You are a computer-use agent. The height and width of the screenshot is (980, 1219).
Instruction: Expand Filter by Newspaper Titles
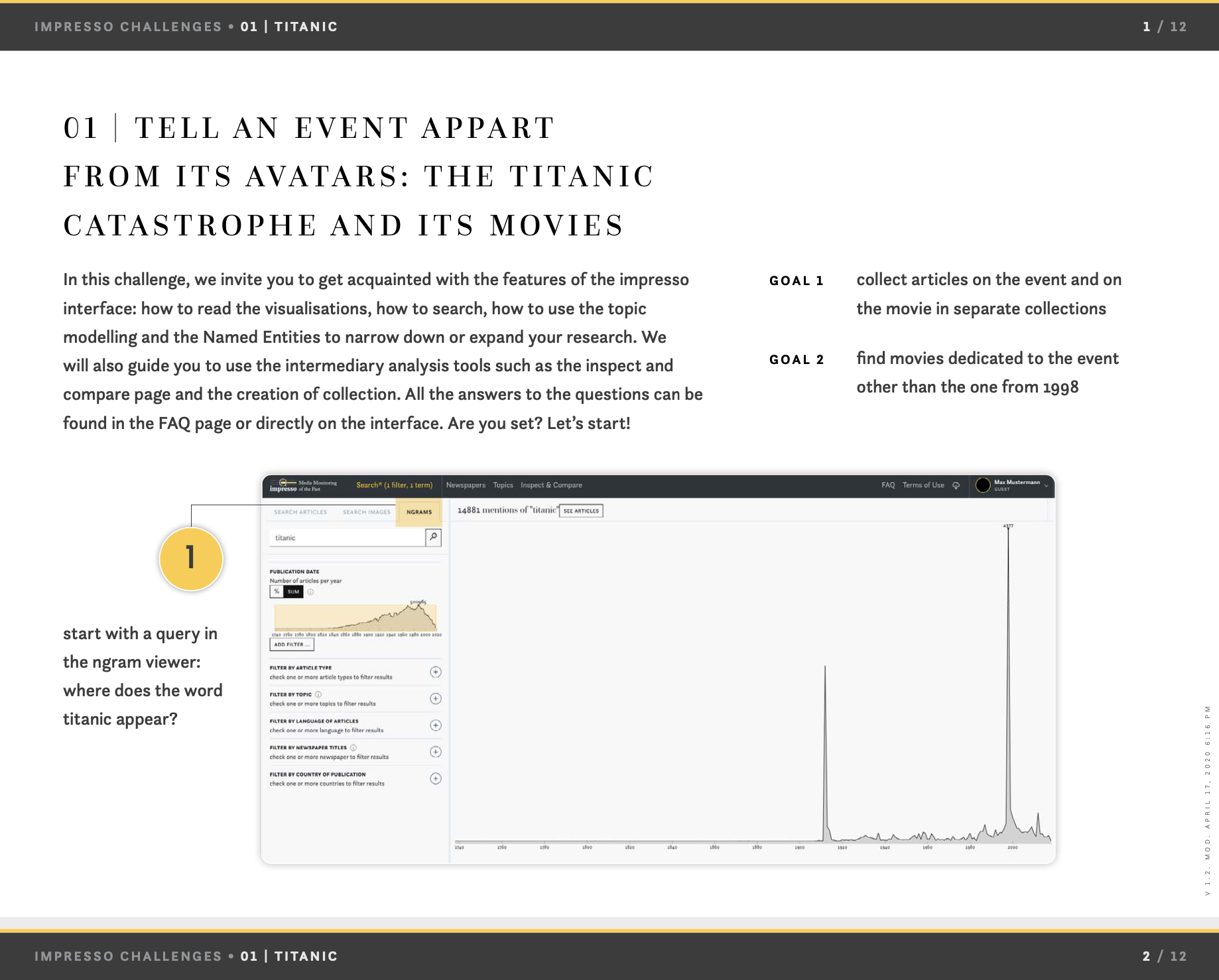pyautogui.click(x=436, y=751)
